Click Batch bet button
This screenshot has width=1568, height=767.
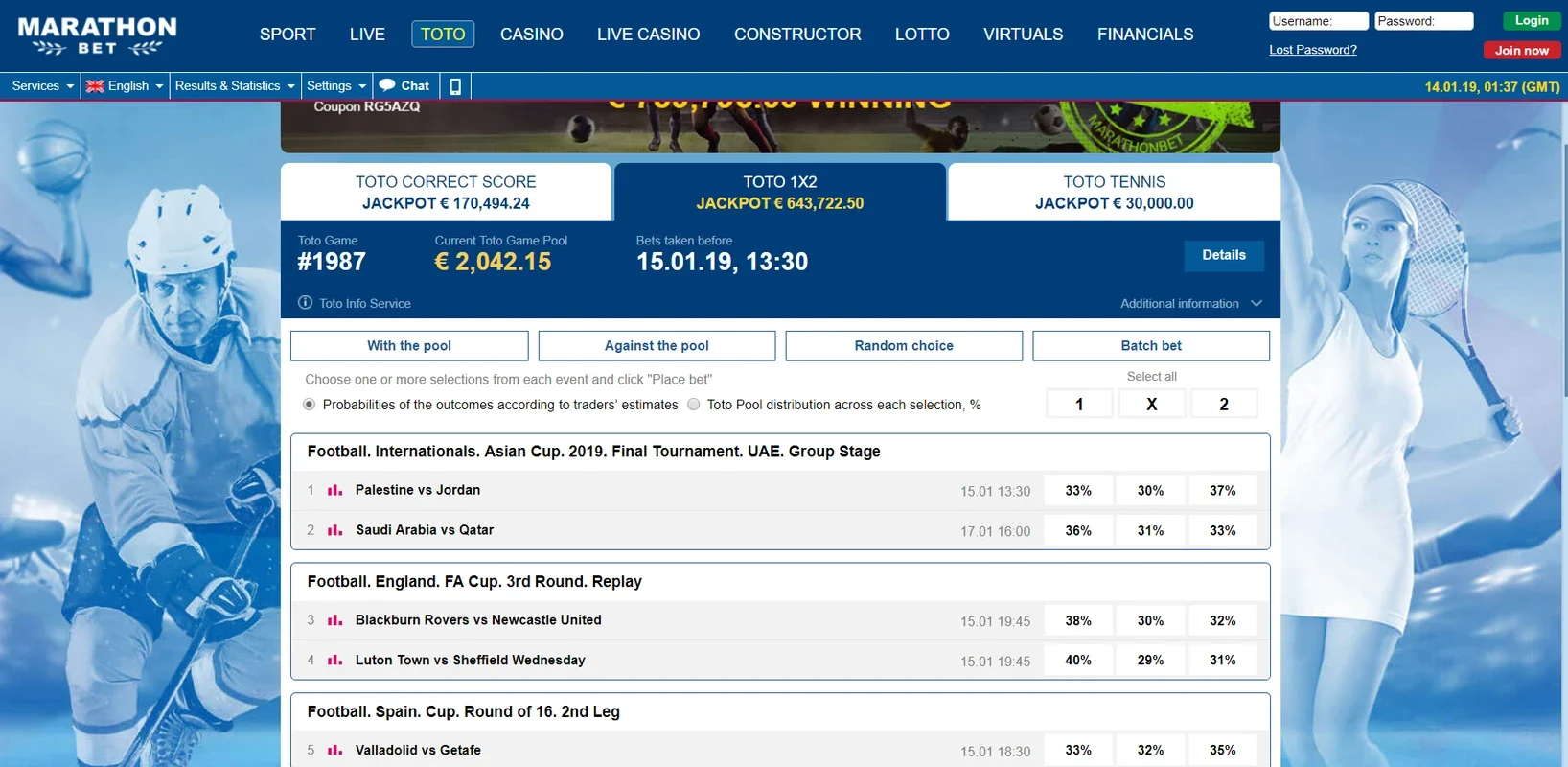[1151, 346]
